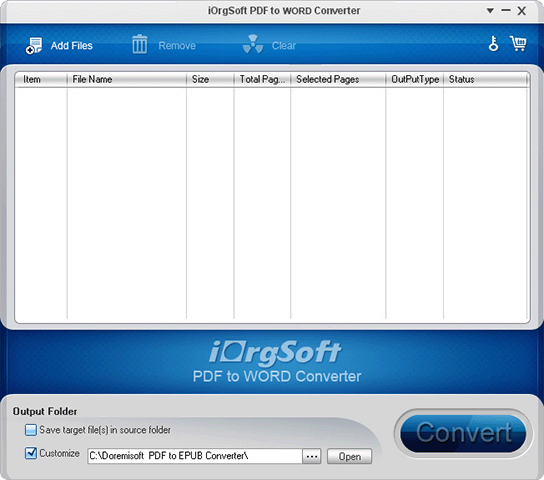Open the shopping cart purchase icon
Viewport: 544px width, 480px height.
(x=518, y=44)
